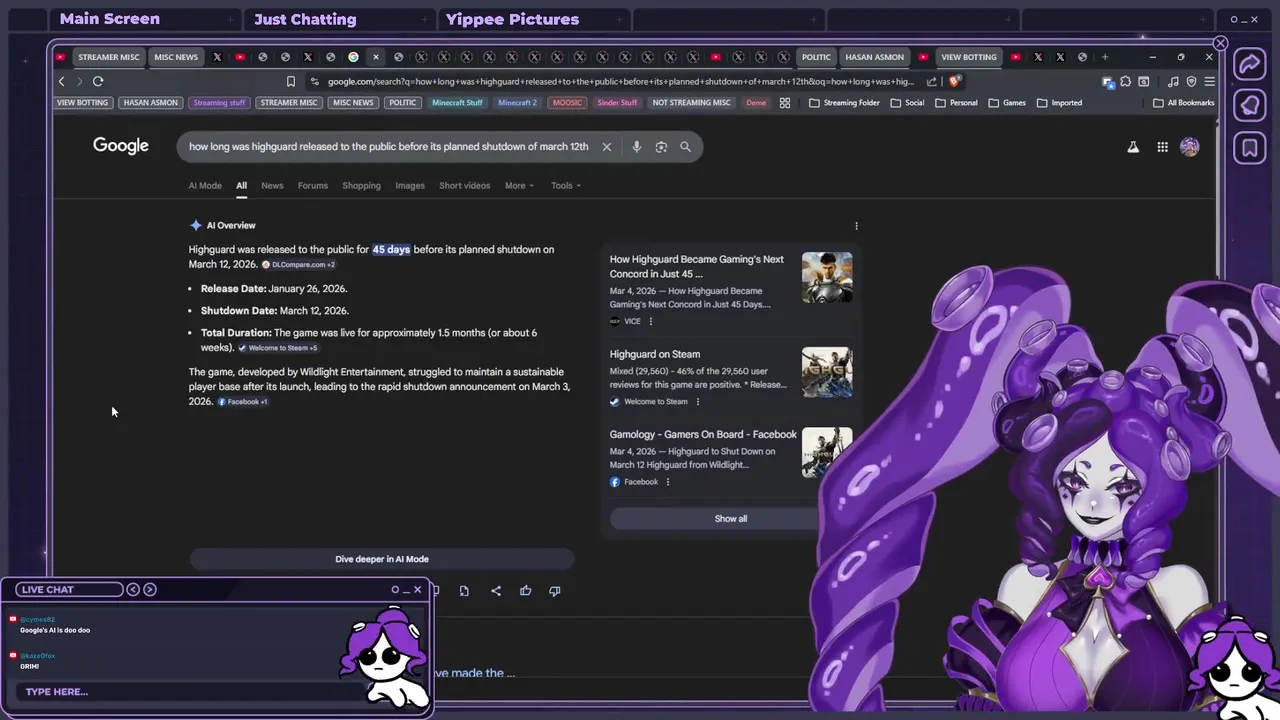Open more options next to Facebook source
This screenshot has width=1280, height=720.
(668, 482)
